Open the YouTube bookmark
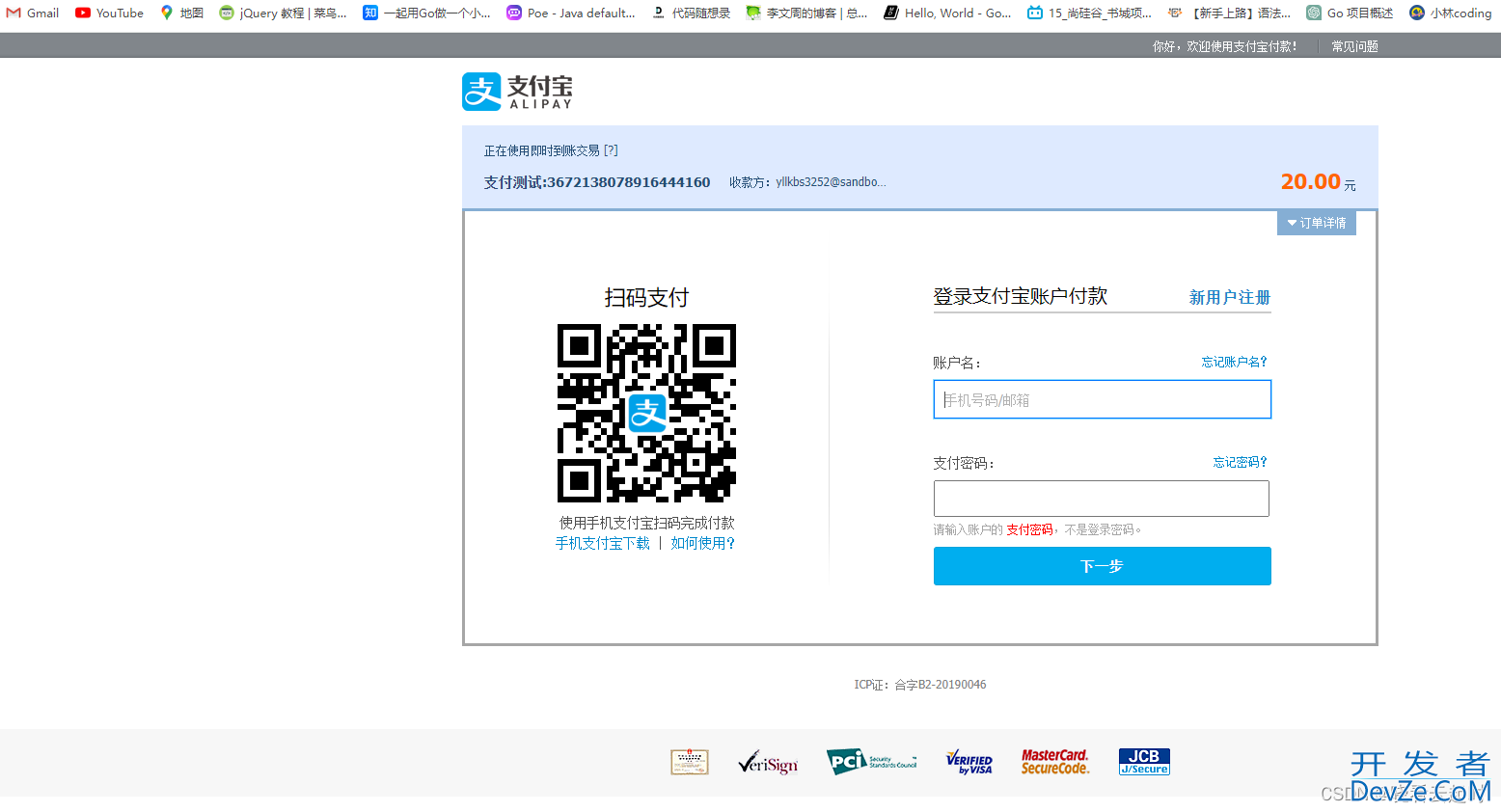This screenshot has height=812, width=1501. tap(109, 13)
